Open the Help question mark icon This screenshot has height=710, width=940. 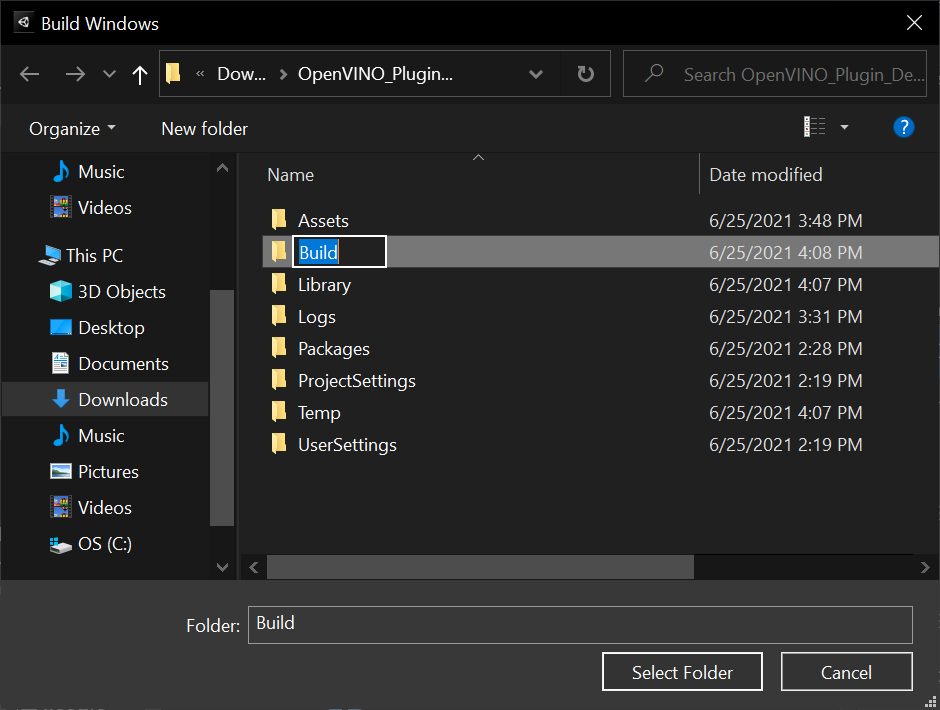[903, 127]
